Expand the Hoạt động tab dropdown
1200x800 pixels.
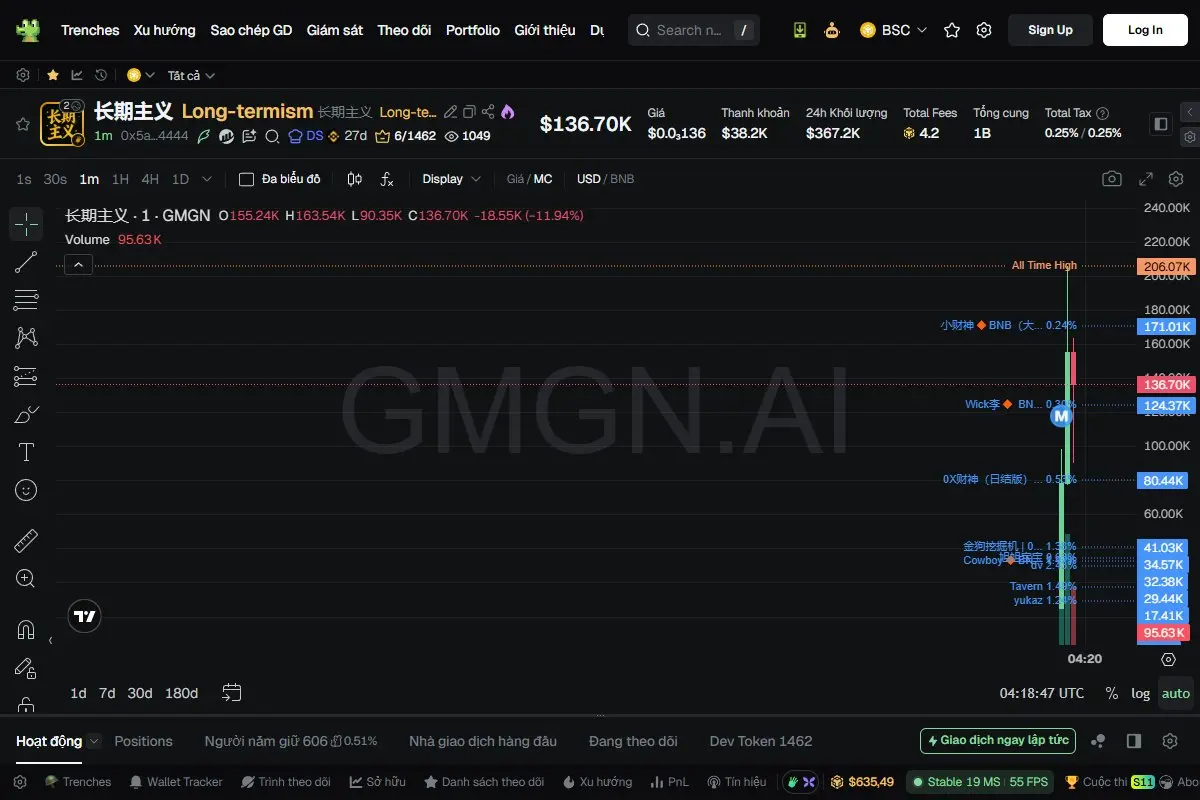tap(94, 741)
